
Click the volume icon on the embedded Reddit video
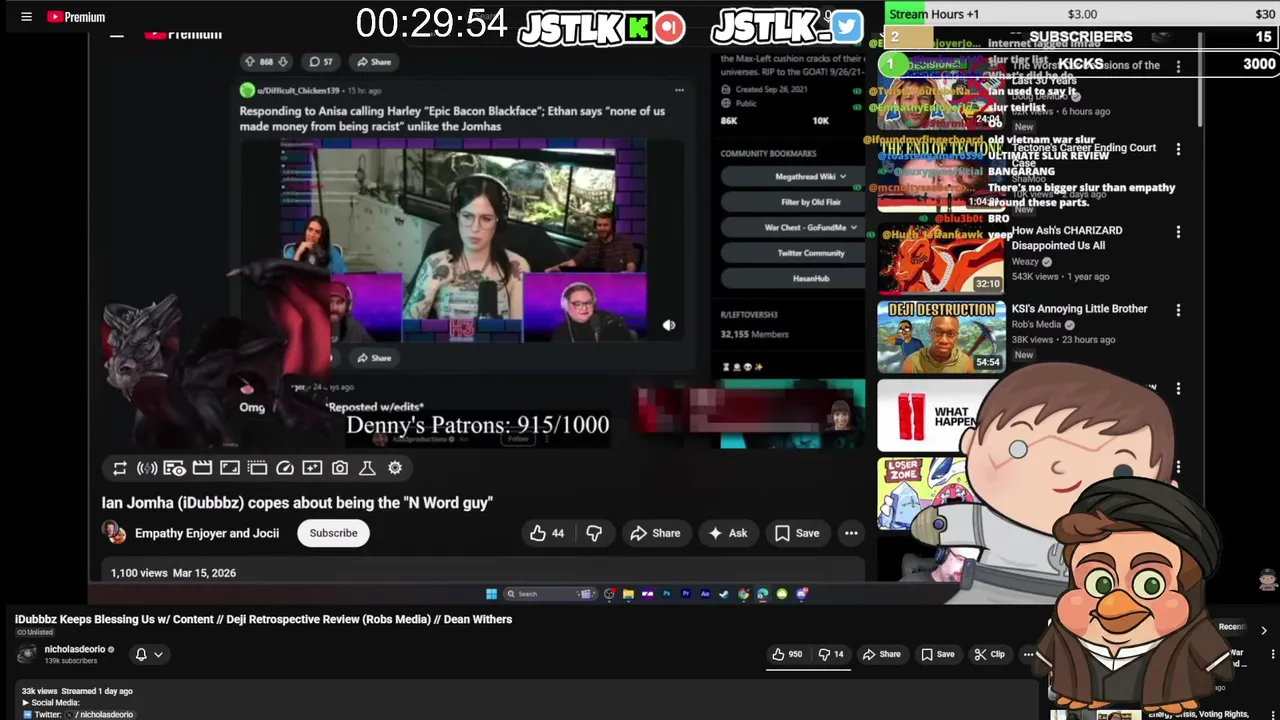point(669,325)
